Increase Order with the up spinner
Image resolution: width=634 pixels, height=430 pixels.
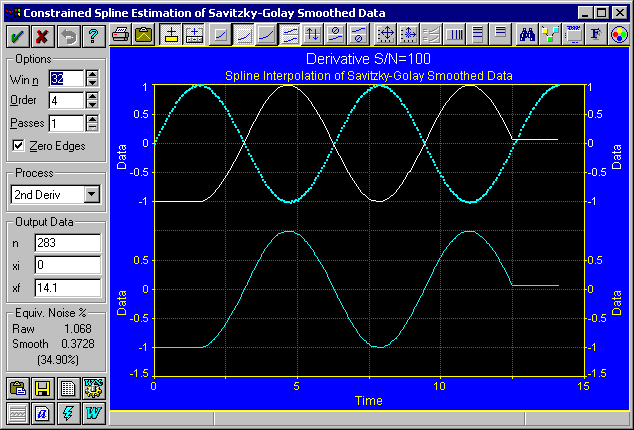pyautogui.click(x=92, y=96)
